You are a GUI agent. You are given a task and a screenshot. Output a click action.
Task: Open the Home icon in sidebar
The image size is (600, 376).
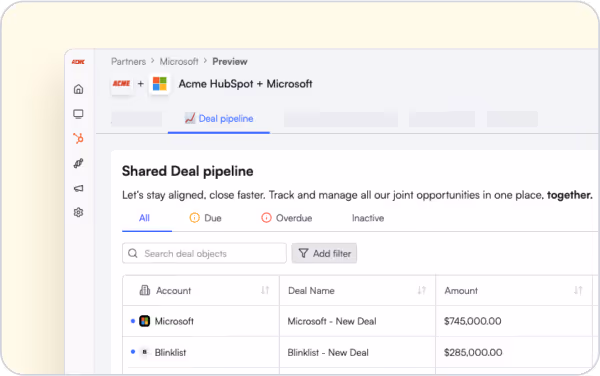tap(78, 89)
